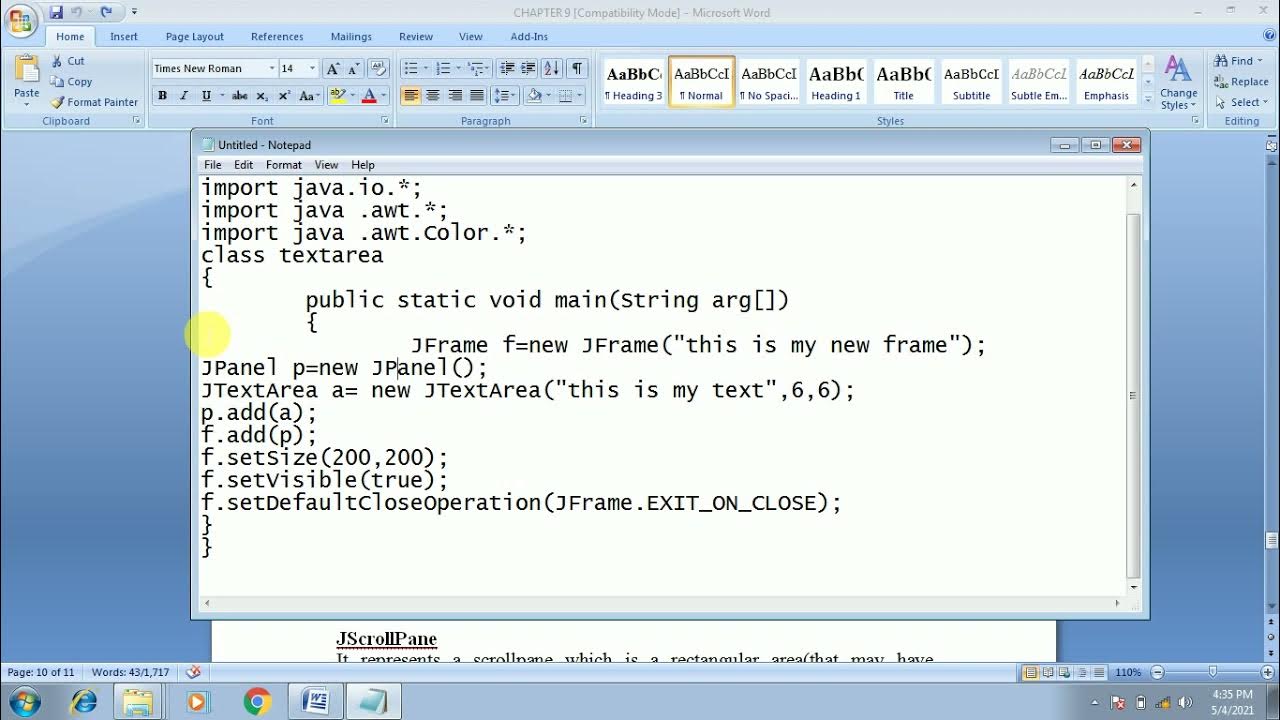Click the Decrease Indent icon
The width and height of the screenshot is (1280, 720).
[x=507, y=68]
